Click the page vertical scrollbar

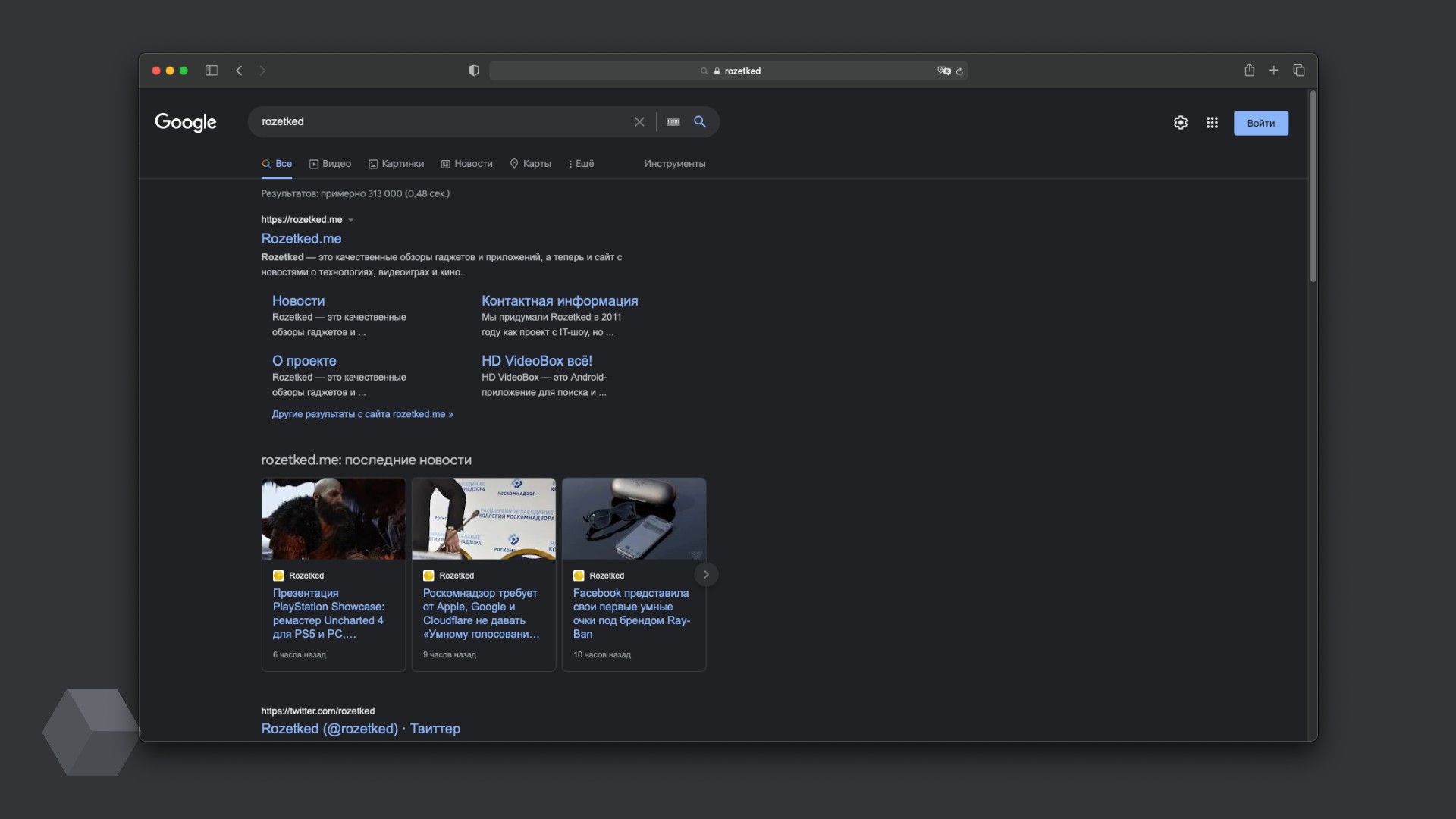(1313, 187)
